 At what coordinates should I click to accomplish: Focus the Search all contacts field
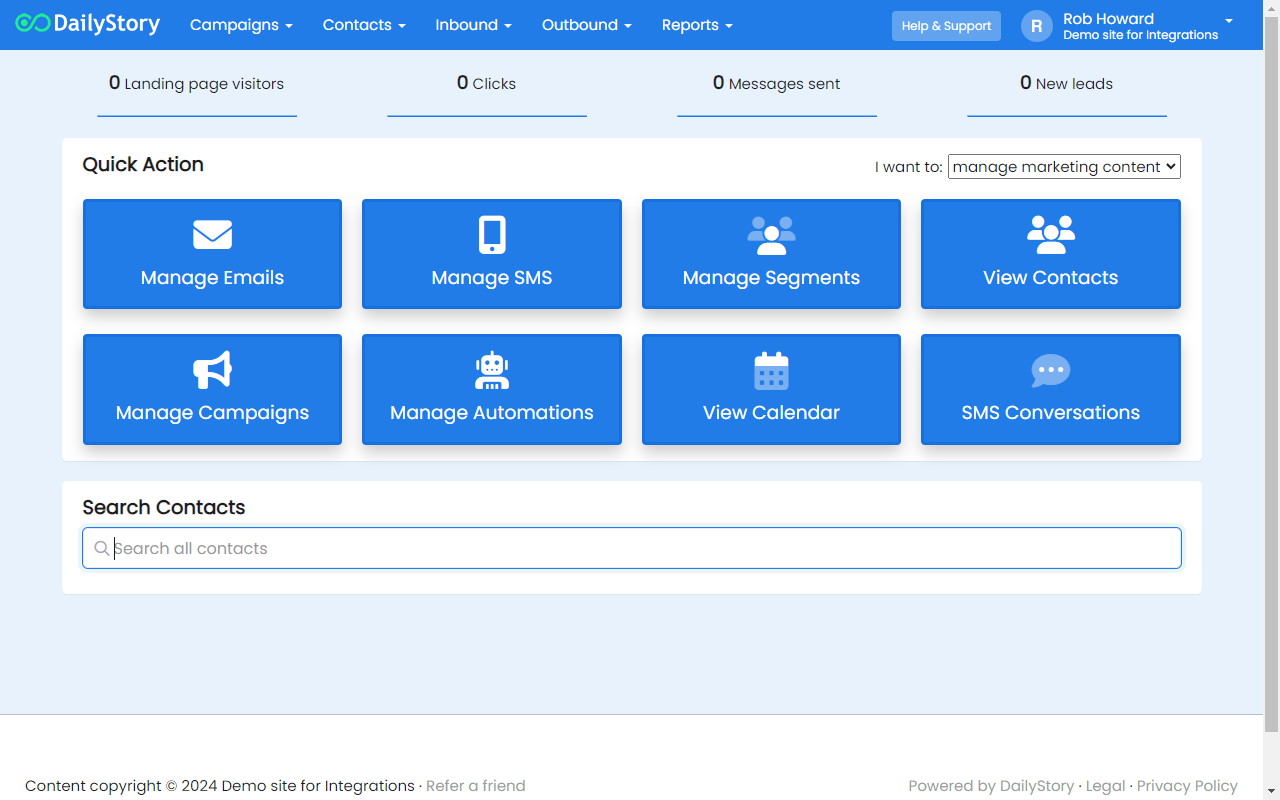[x=640, y=548]
